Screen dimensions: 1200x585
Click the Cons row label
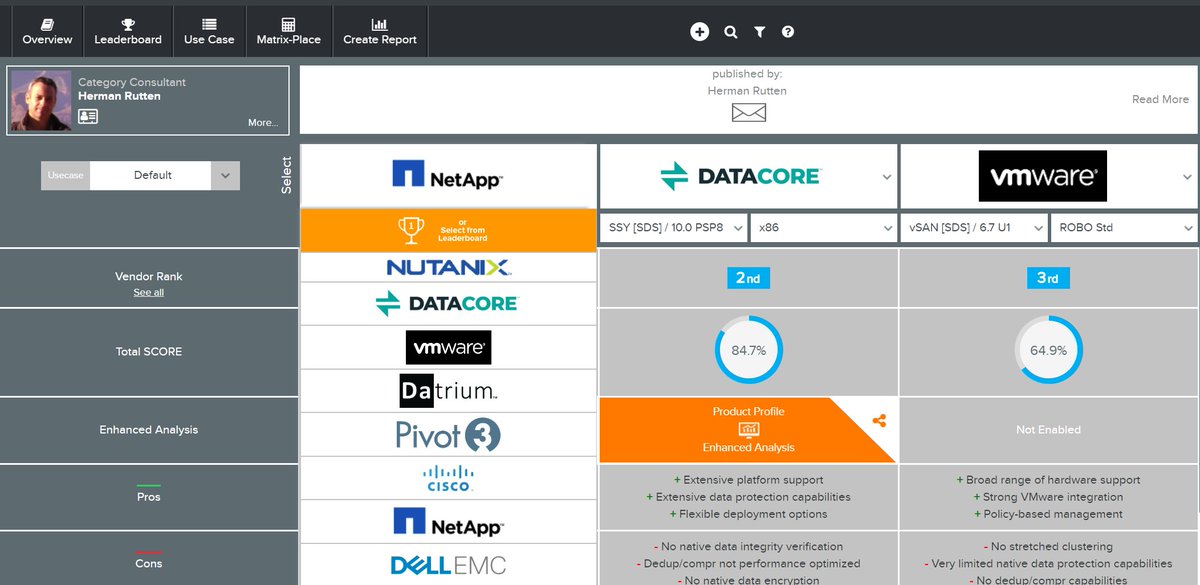click(149, 563)
